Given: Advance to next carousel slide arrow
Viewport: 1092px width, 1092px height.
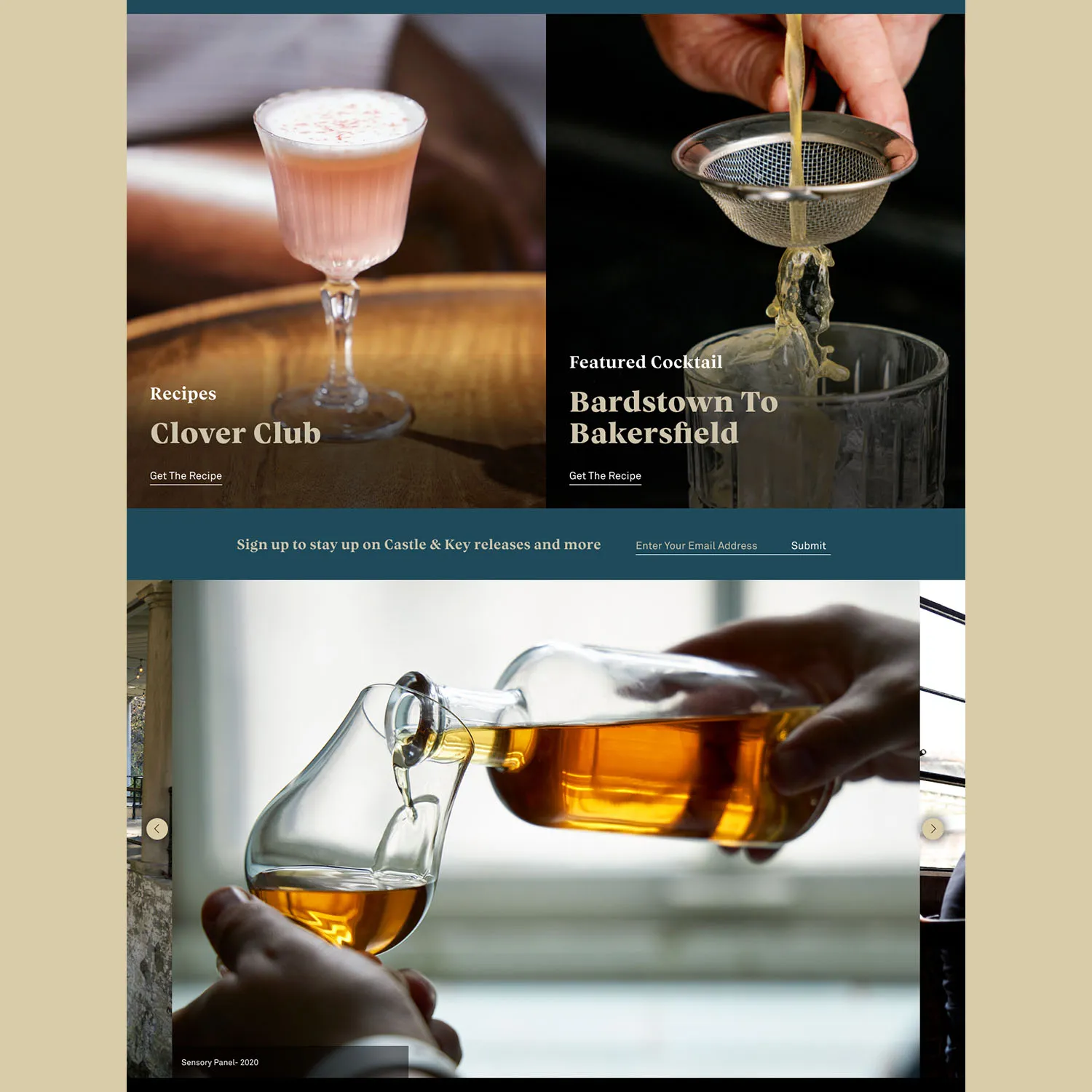Looking at the screenshot, I should click(933, 828).
